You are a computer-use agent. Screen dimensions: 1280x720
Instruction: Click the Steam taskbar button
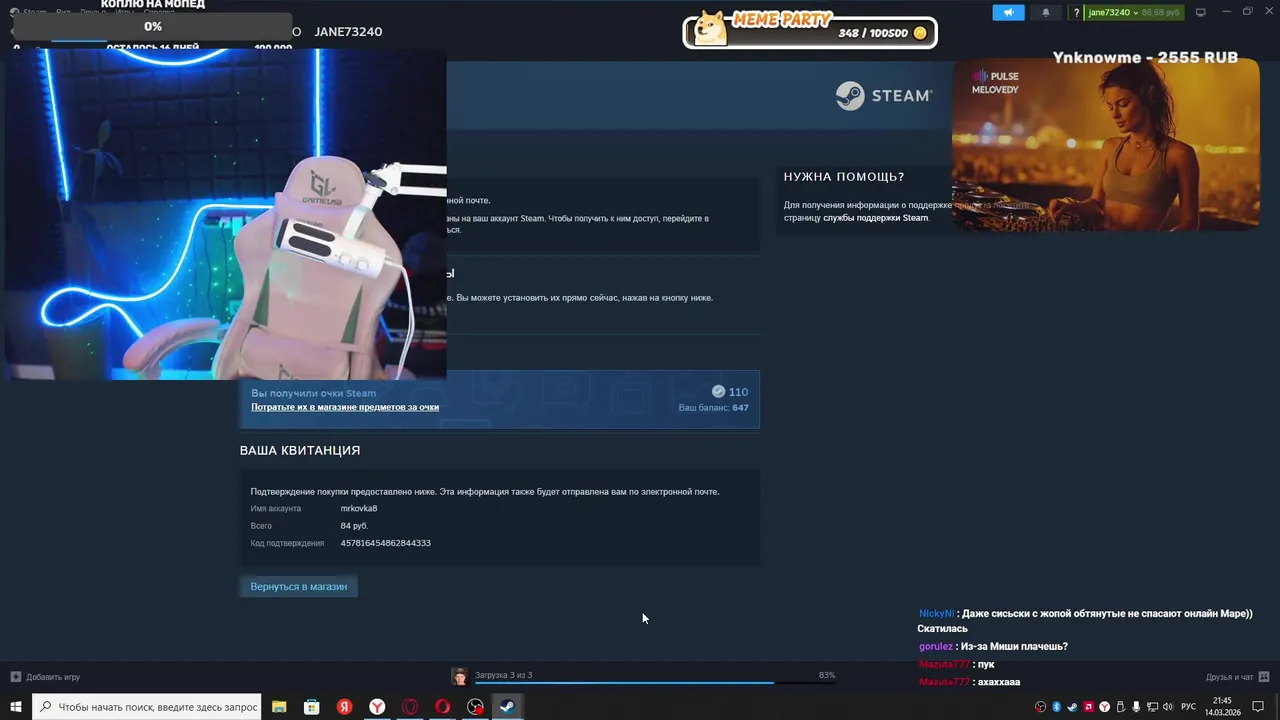[x=507, y=707]
